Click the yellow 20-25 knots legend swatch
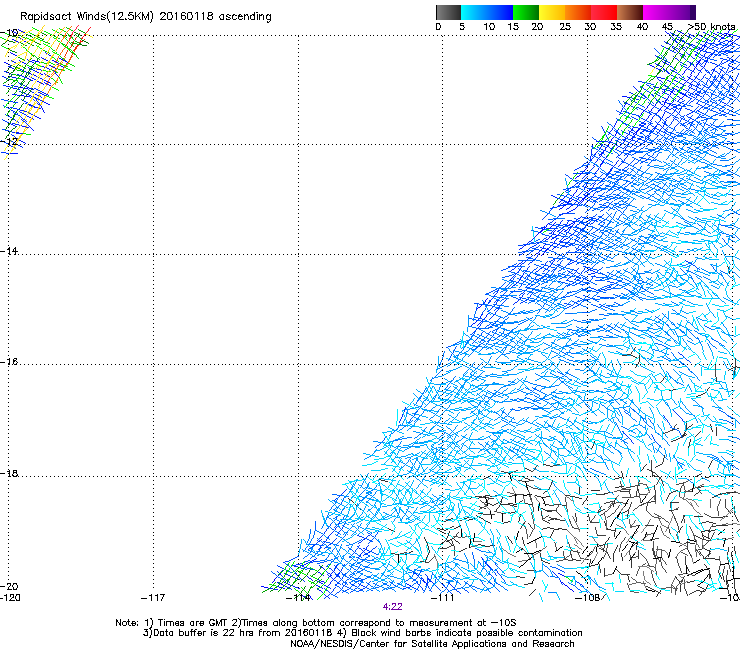Screen dimensions: 740x650 point(552,12)
